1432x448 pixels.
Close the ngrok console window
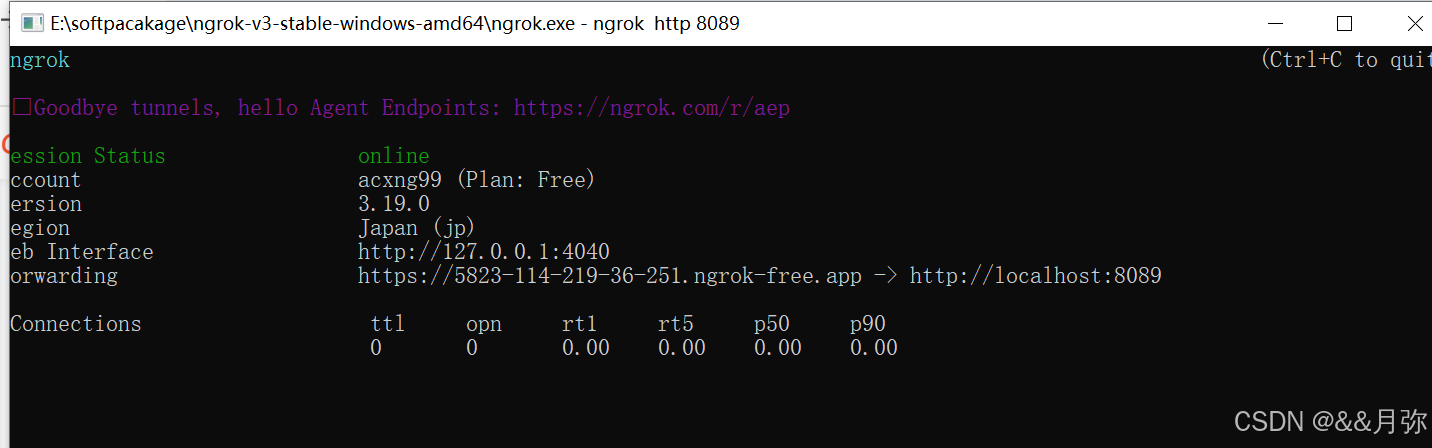coord(1414,23)
